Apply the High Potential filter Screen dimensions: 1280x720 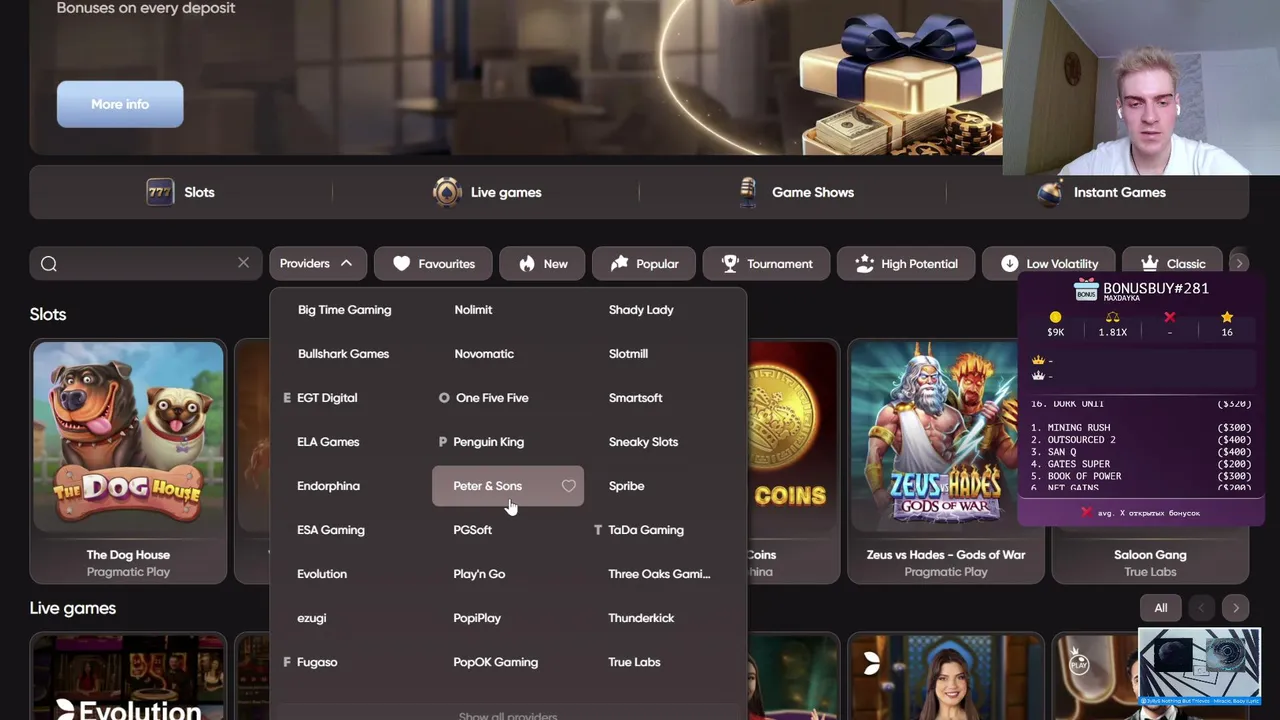[x=906, y=264]
